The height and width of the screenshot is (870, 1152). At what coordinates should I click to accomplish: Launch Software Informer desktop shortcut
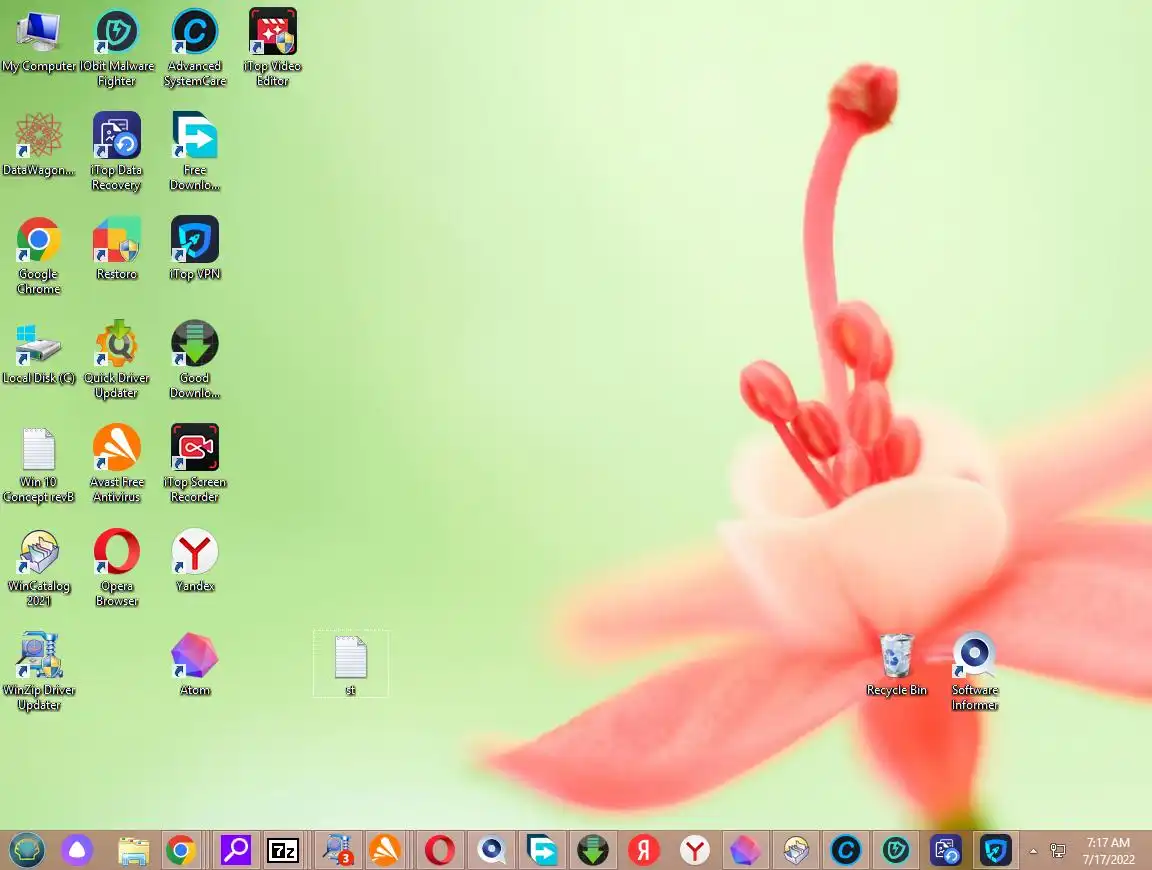[x=975, y=673]
